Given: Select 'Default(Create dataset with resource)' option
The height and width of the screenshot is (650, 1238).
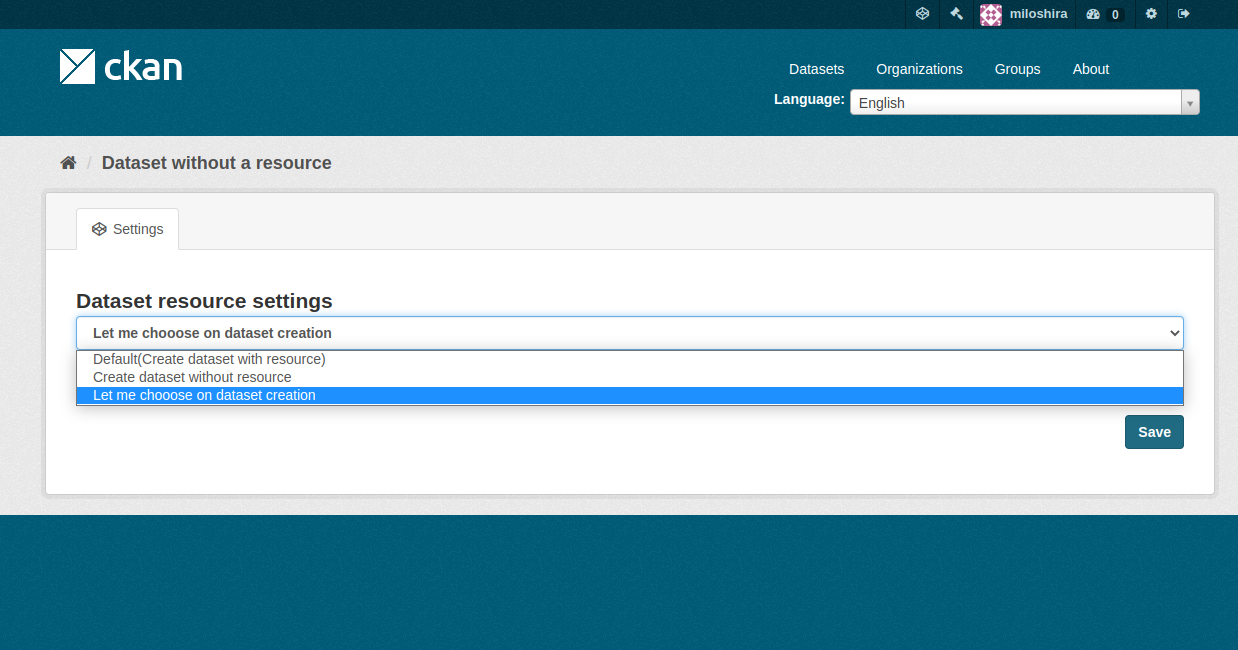Looking at the screenshot, I should pos(208,359).
